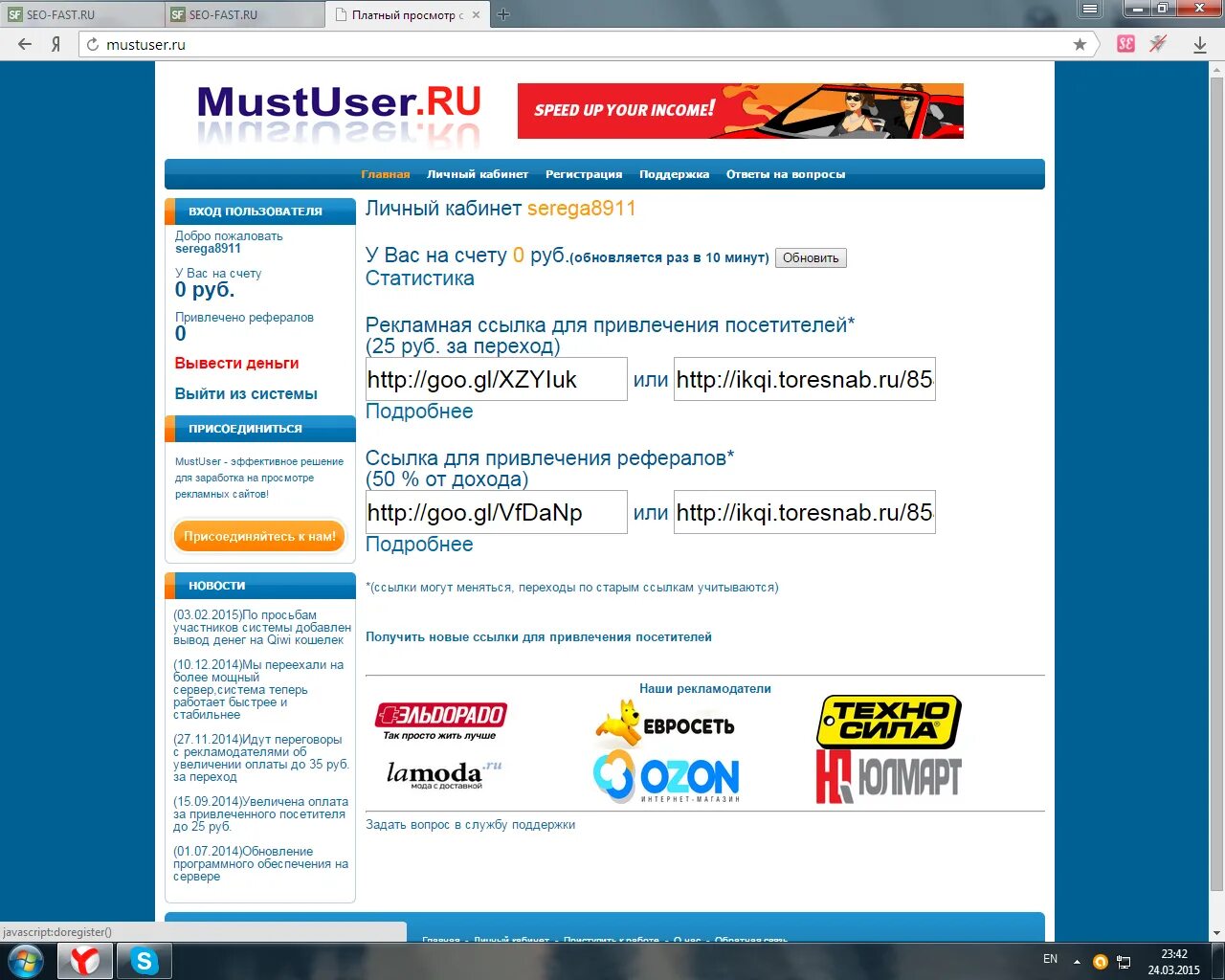Open the browser menu icon in title bar
Image resolution: width=1225 pixels, height=980 pixels.
1090,9
